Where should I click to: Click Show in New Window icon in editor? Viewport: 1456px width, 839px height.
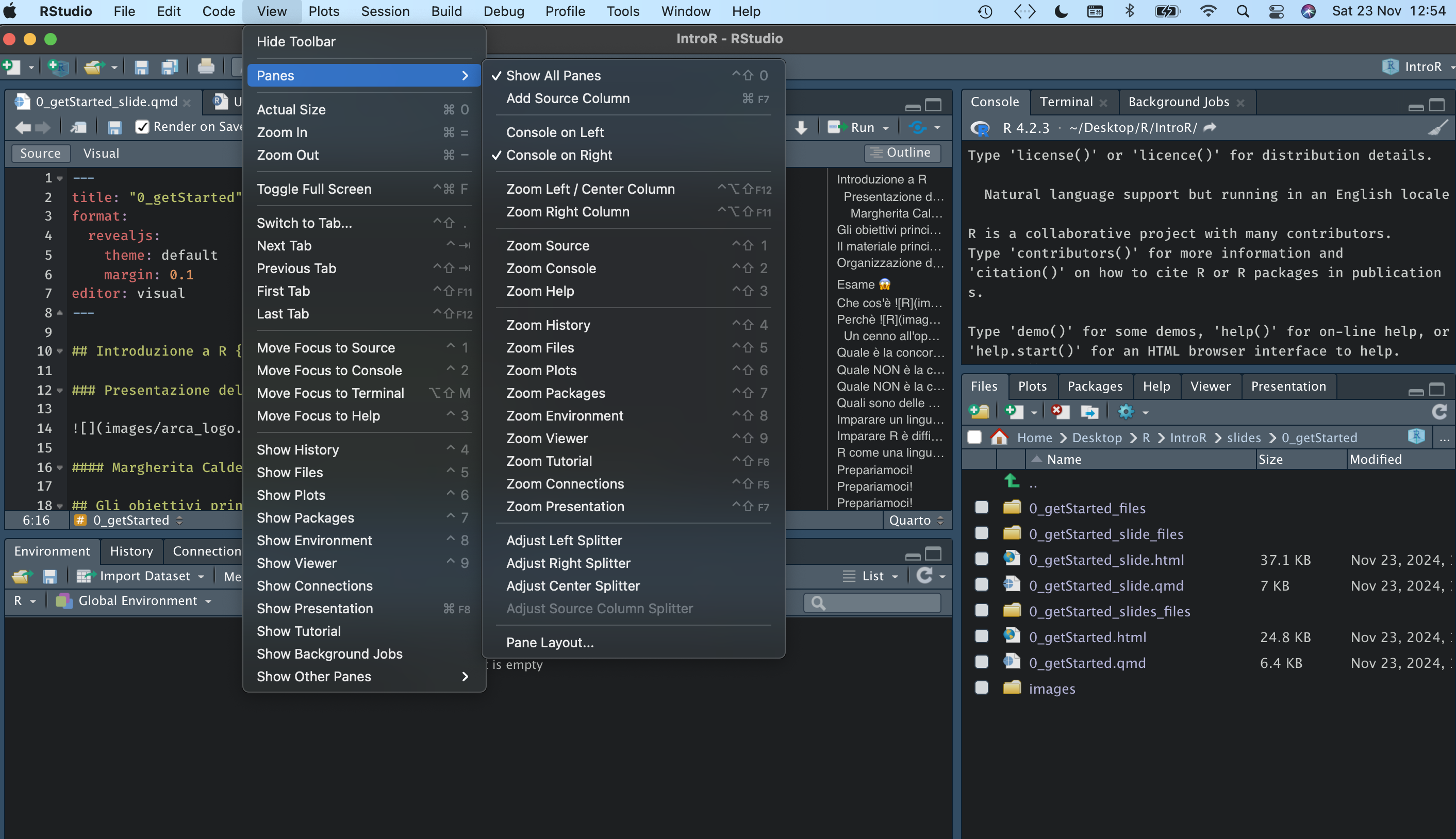(78, 128)
